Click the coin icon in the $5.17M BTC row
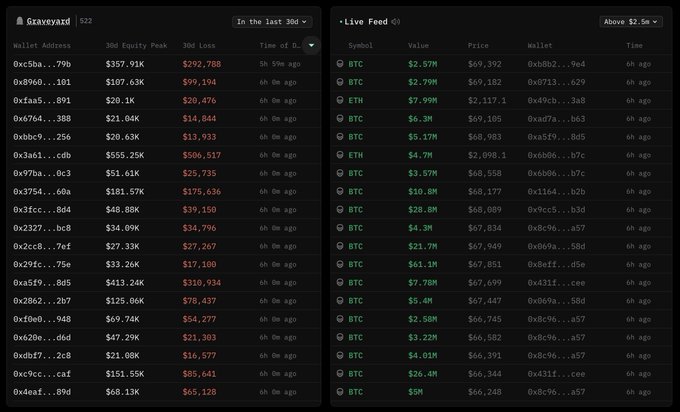680x412 pixels. click(340, 137)
